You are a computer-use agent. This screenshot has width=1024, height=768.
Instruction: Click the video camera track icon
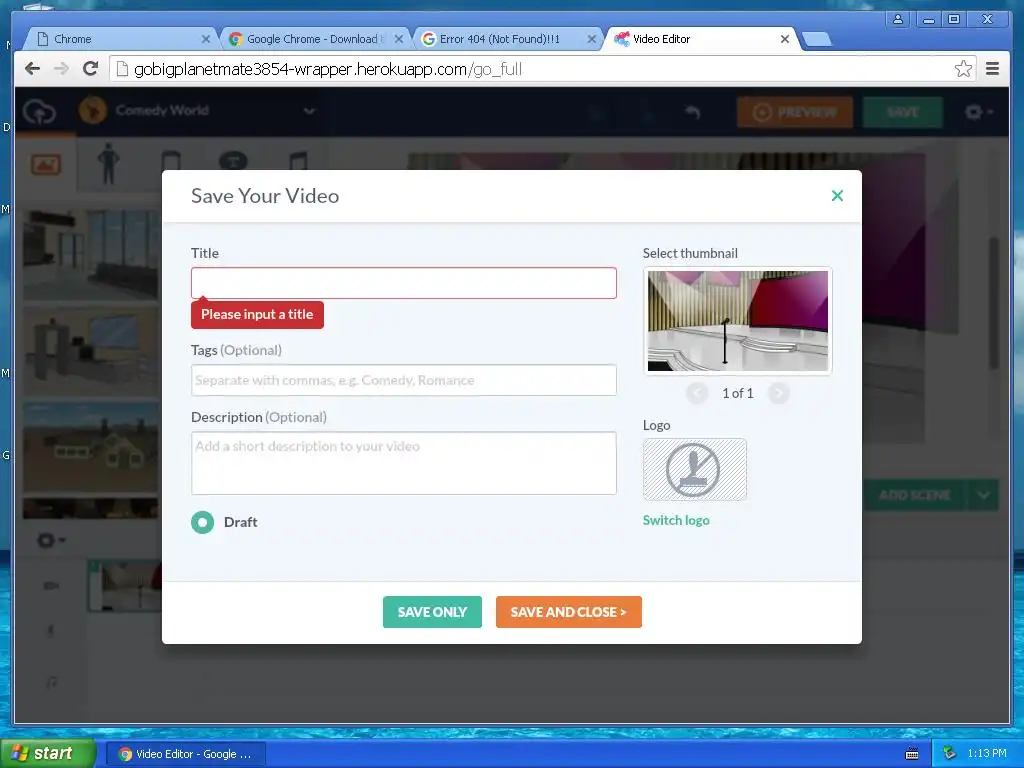[x=51, y=586]
